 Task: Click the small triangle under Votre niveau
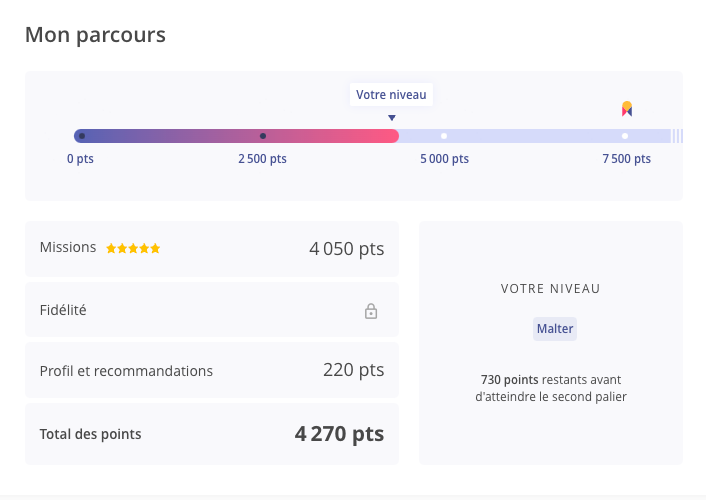pos(391,117)
